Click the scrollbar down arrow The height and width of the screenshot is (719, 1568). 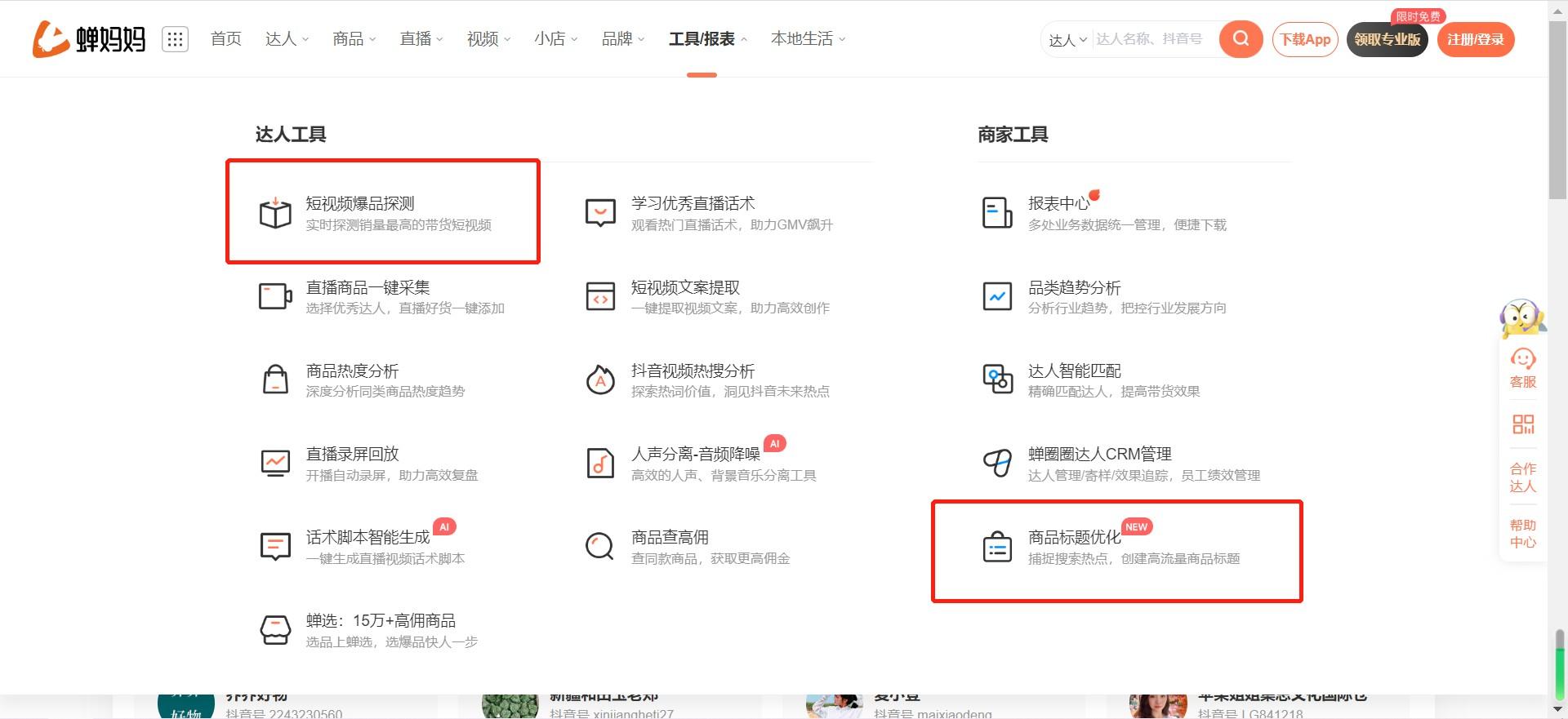point(1558,710)
